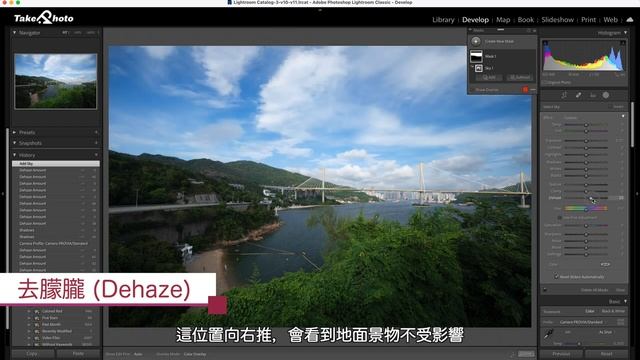
Task: Toggle highlight clipping indicator in histogram
Action: 623,42
